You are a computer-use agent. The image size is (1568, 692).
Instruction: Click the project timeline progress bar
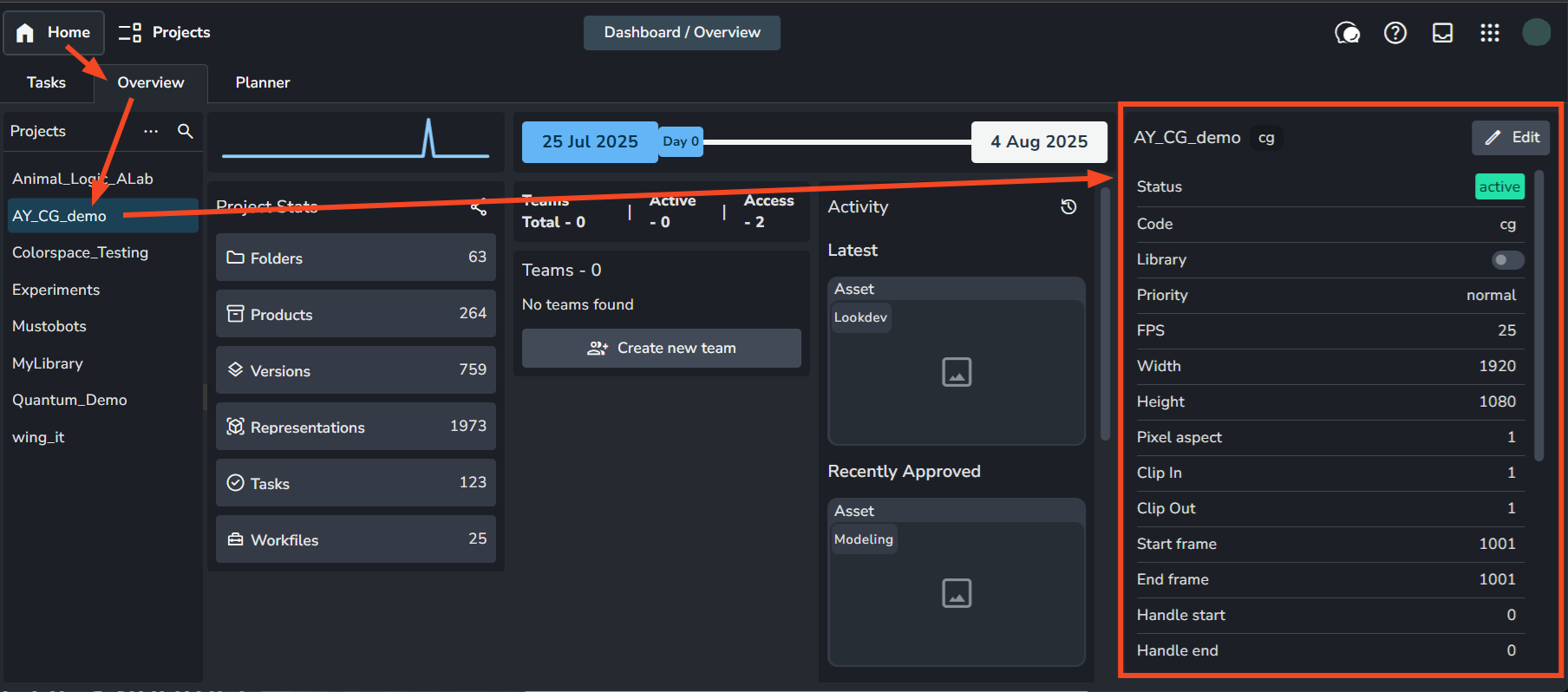pos(837,141)
